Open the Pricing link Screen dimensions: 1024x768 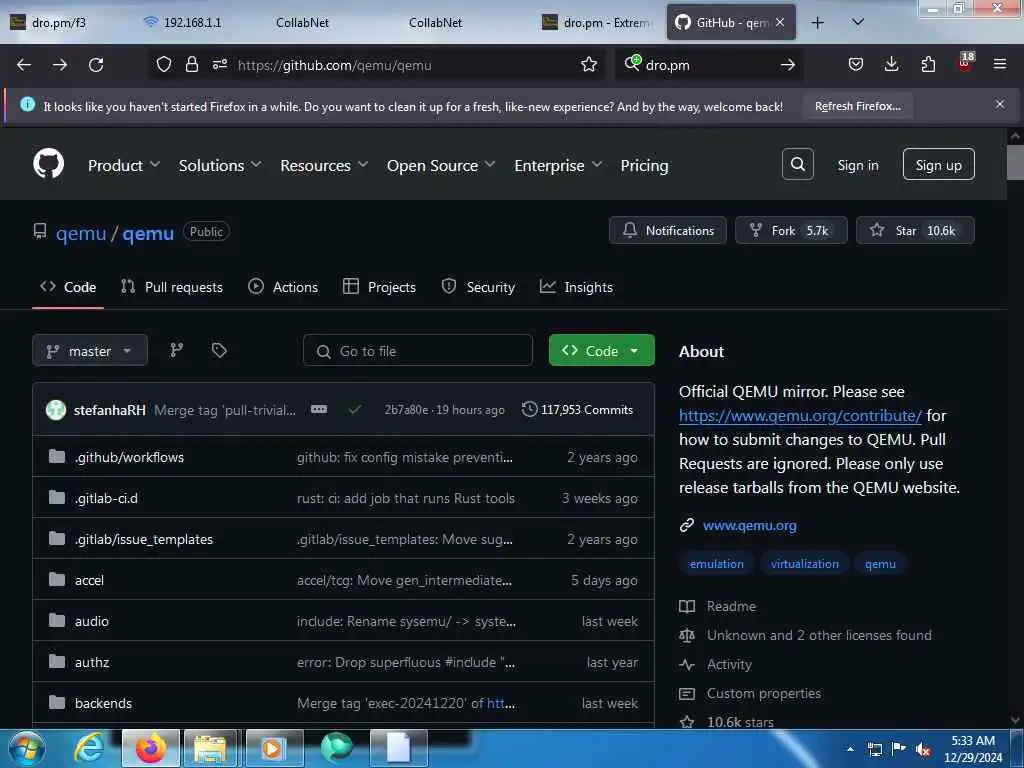644,165
